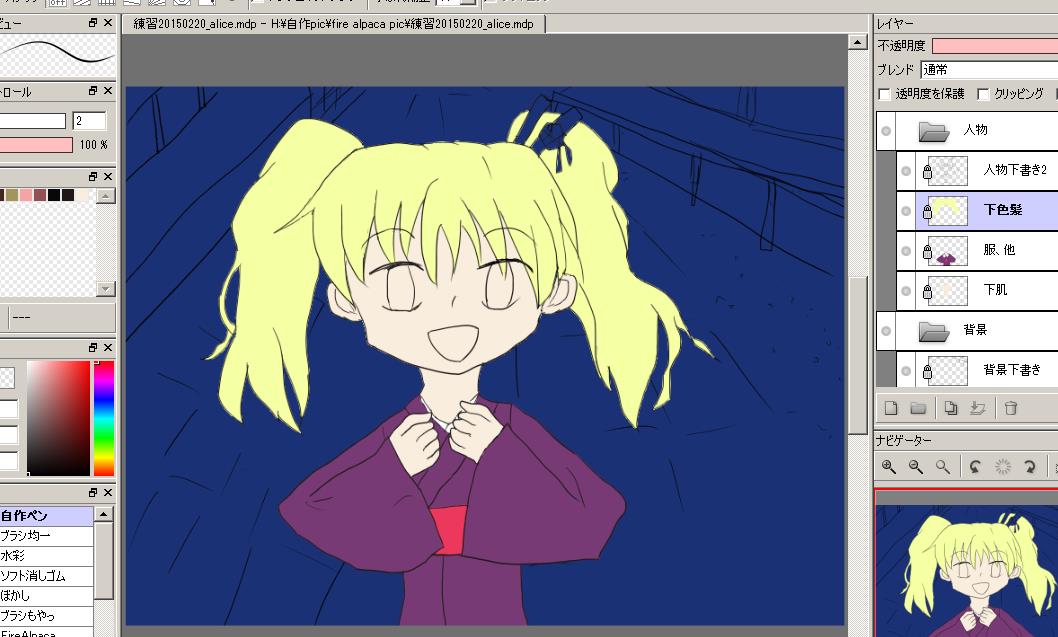Delete layer using the trash icon
The width and height of the screenshot is (1058, 637).
coord(1010,408)
